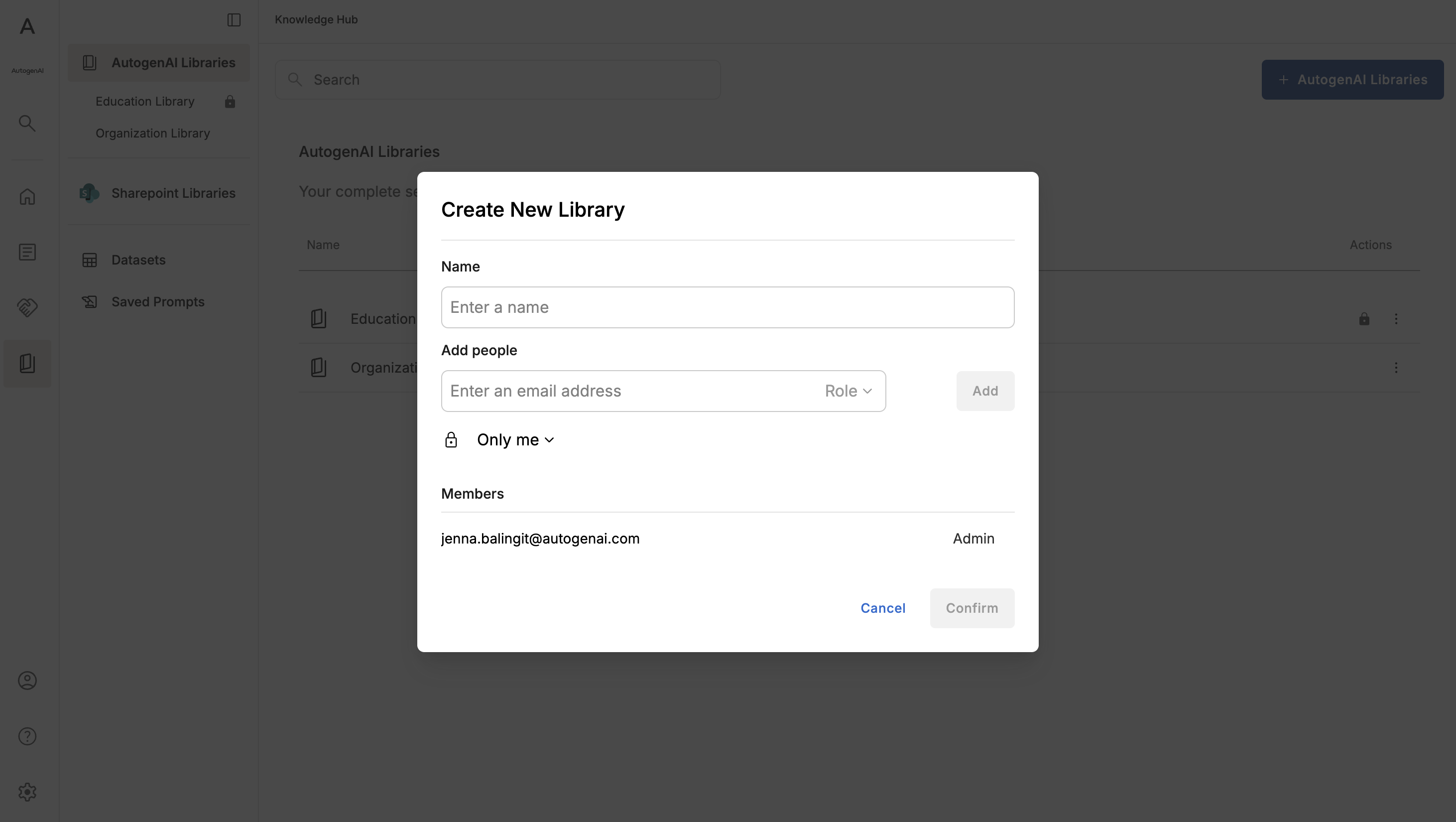Click the Education row library icon

318,319
